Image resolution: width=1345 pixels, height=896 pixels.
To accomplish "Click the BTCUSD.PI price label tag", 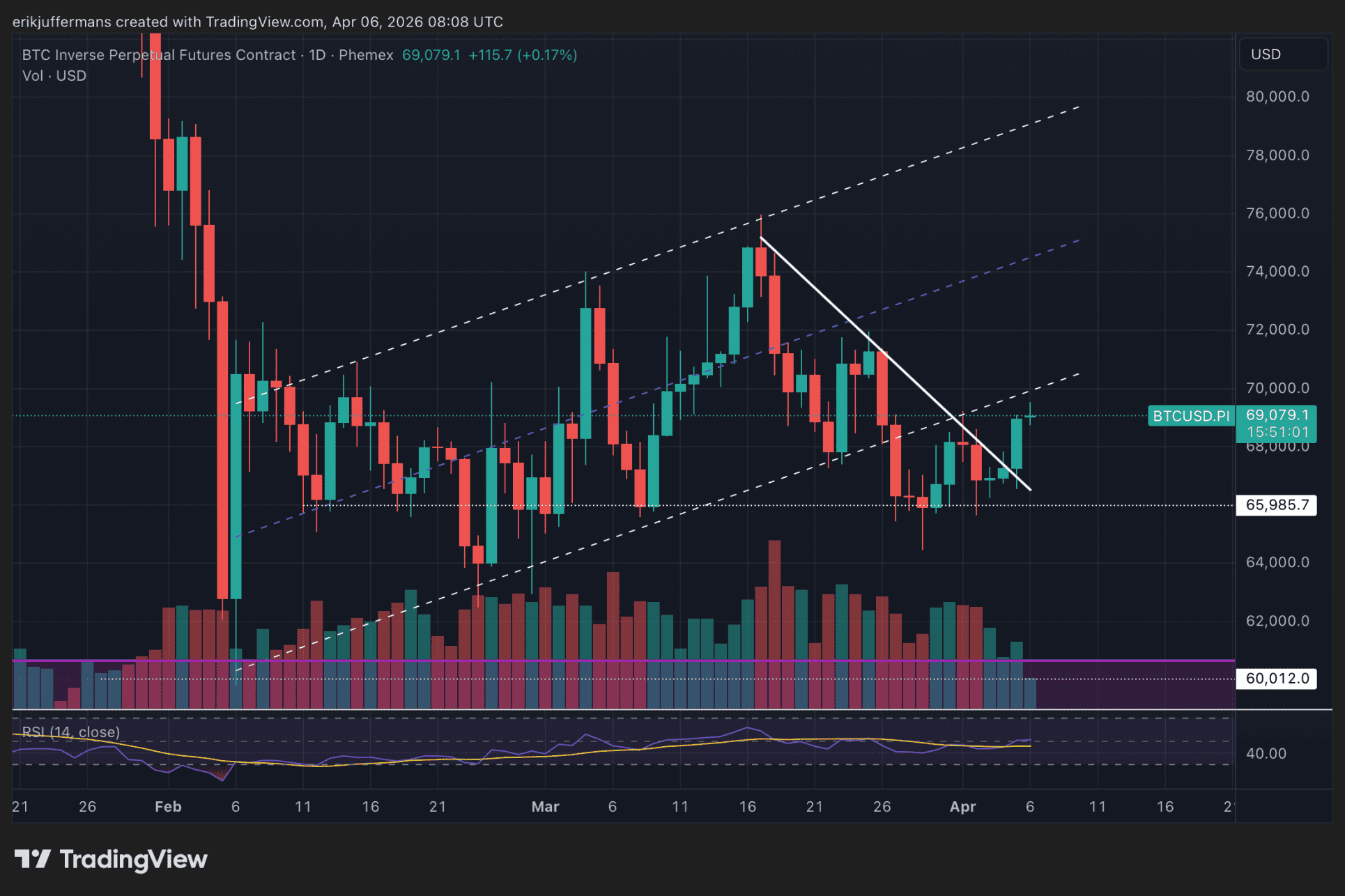I will 1190,416.
